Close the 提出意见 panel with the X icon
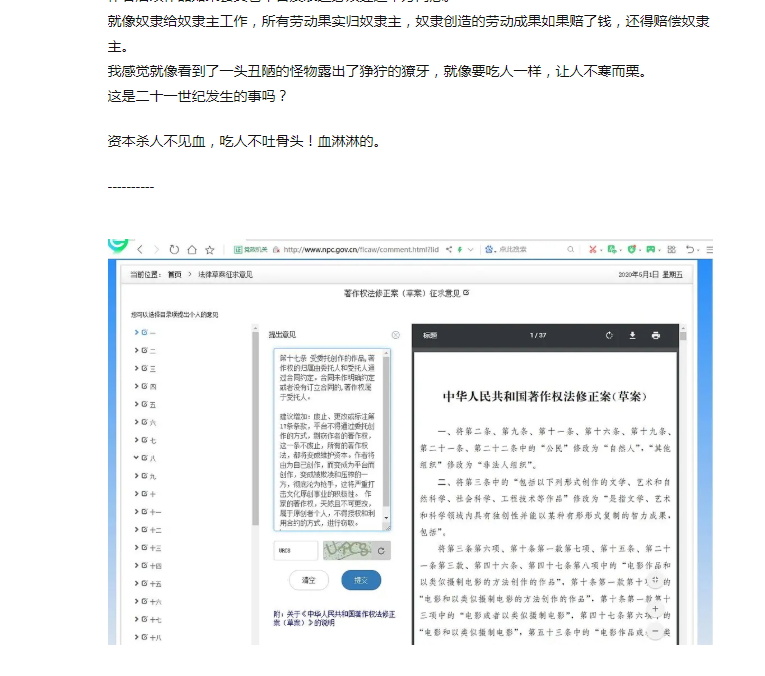Screen dimensions: 765x676 point(396,335)
